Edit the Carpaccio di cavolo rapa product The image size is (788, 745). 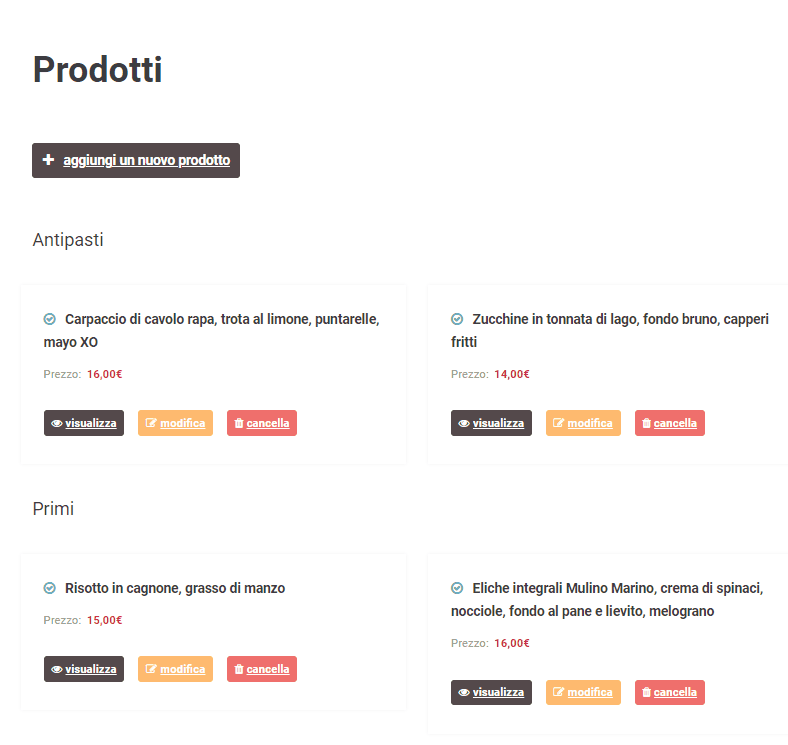175,423
